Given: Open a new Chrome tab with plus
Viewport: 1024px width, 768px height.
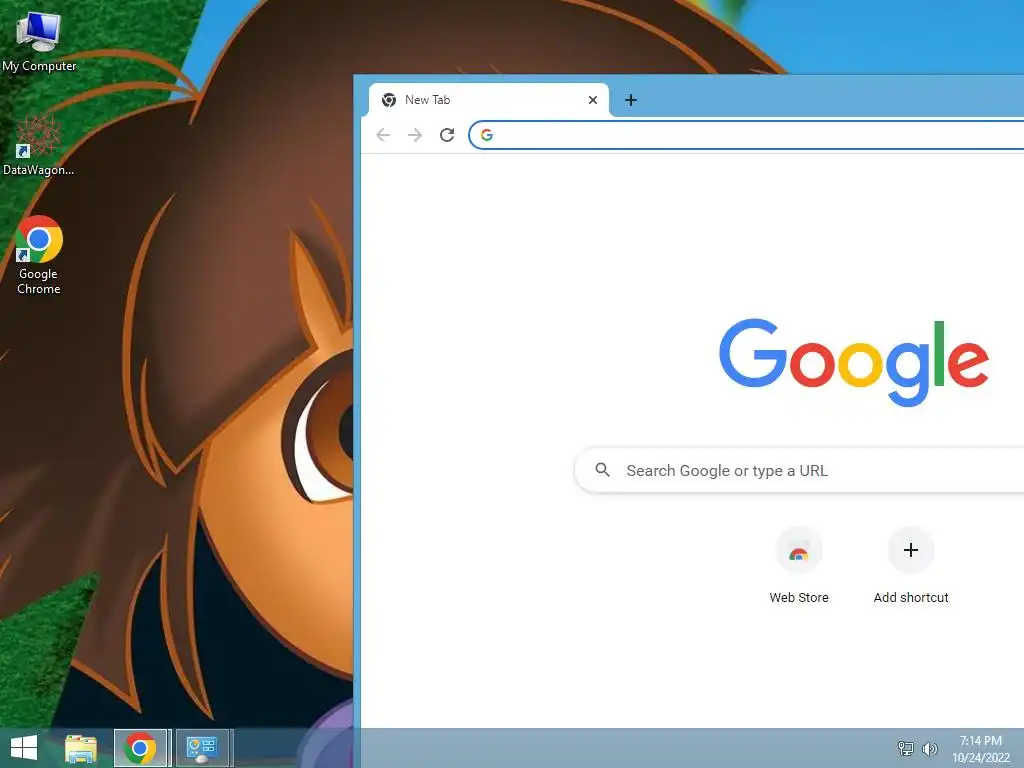Looking at the screenshot, I should 631,100.
